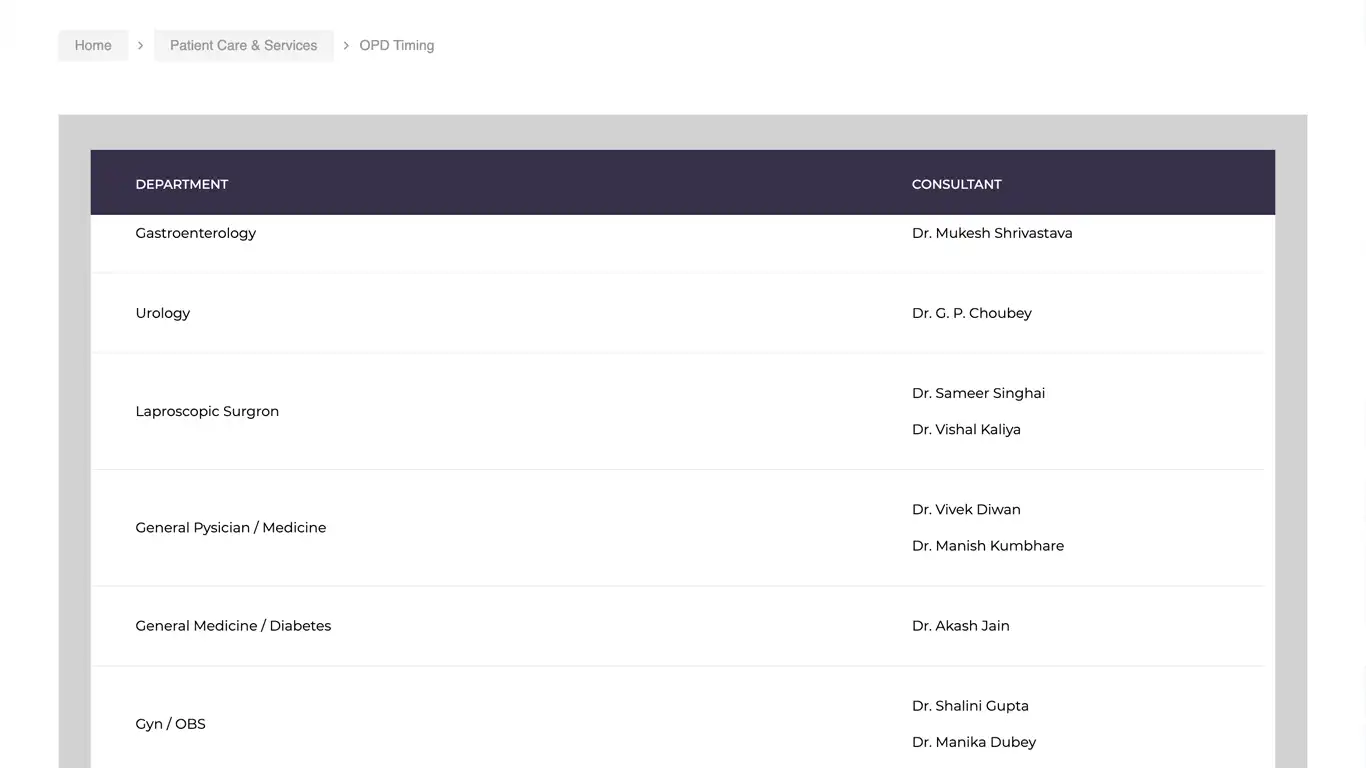Click on Dr. Manish Kumbhare
This screenshot has height=768, width=1366.
point(988,545)
